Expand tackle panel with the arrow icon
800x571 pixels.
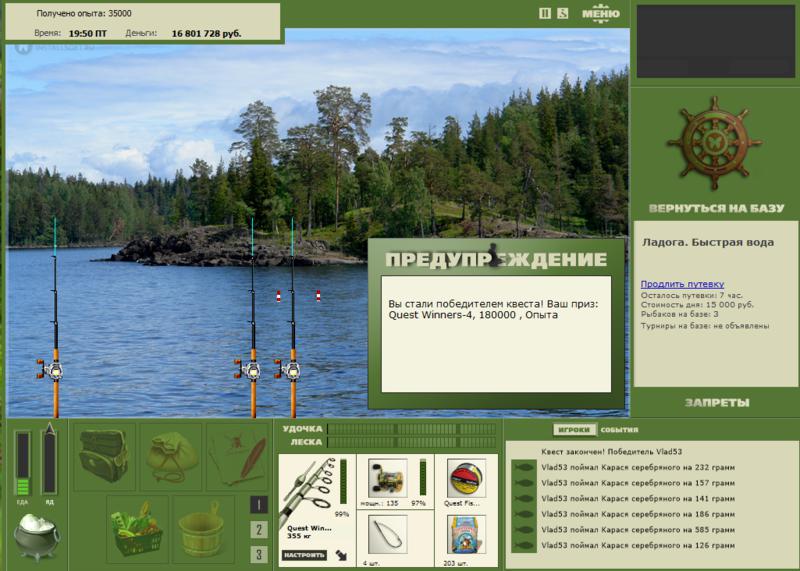pos(341,555)
